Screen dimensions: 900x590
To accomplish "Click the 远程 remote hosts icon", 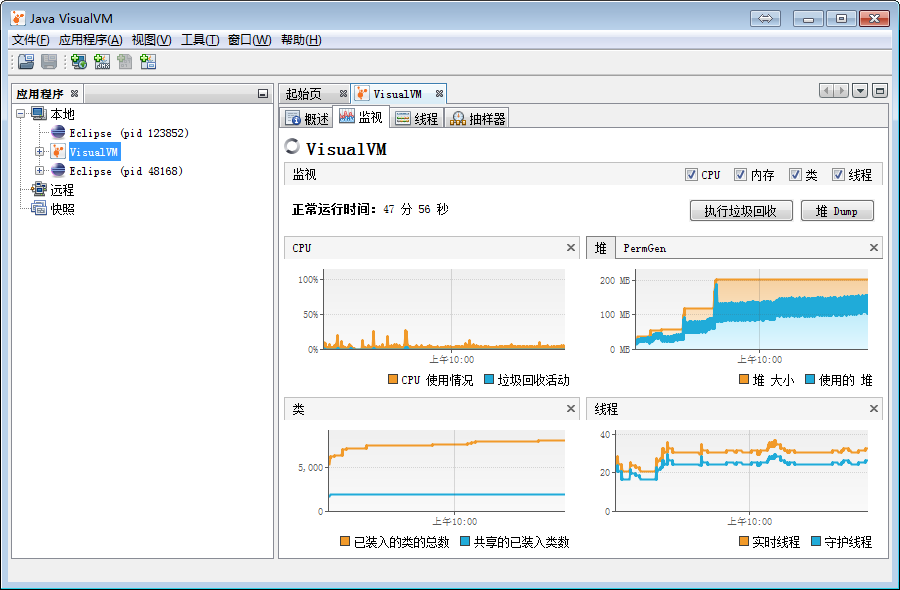I will pos(39,189).
